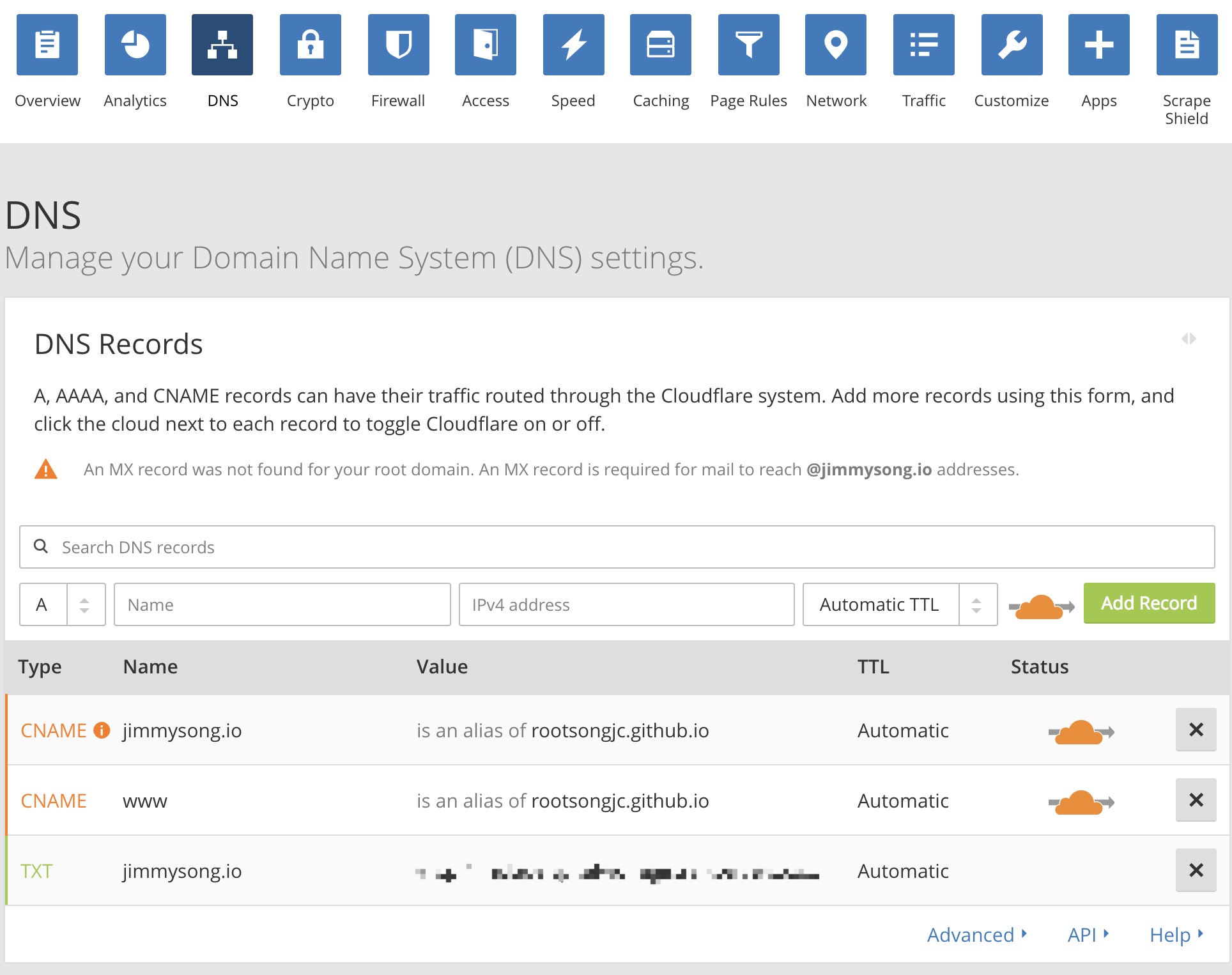Switch to the Overview tab label
The height and width of the screenshot is (975, 1232).
tap(47, 101)
